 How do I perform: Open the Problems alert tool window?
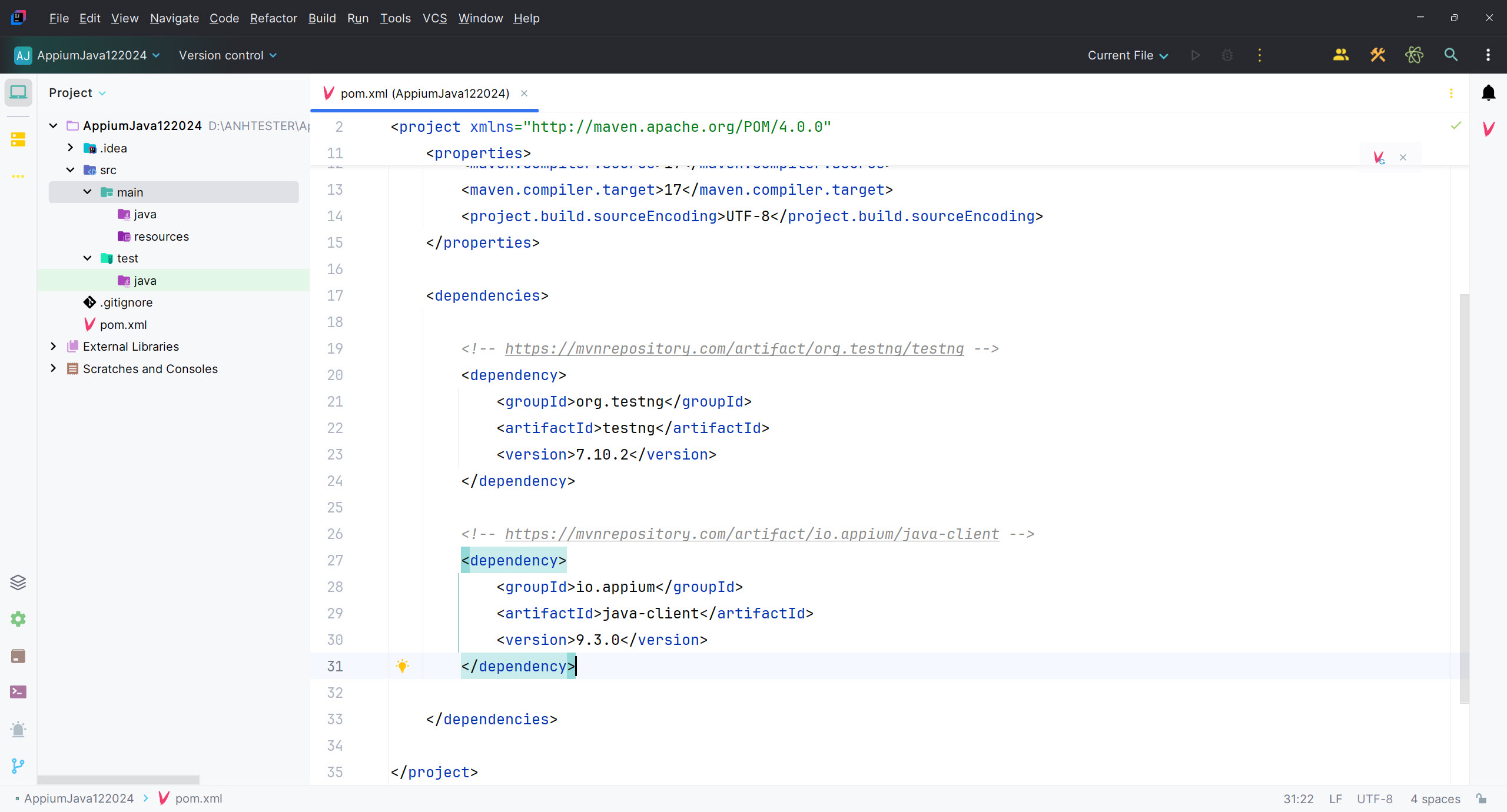[18, 729]
